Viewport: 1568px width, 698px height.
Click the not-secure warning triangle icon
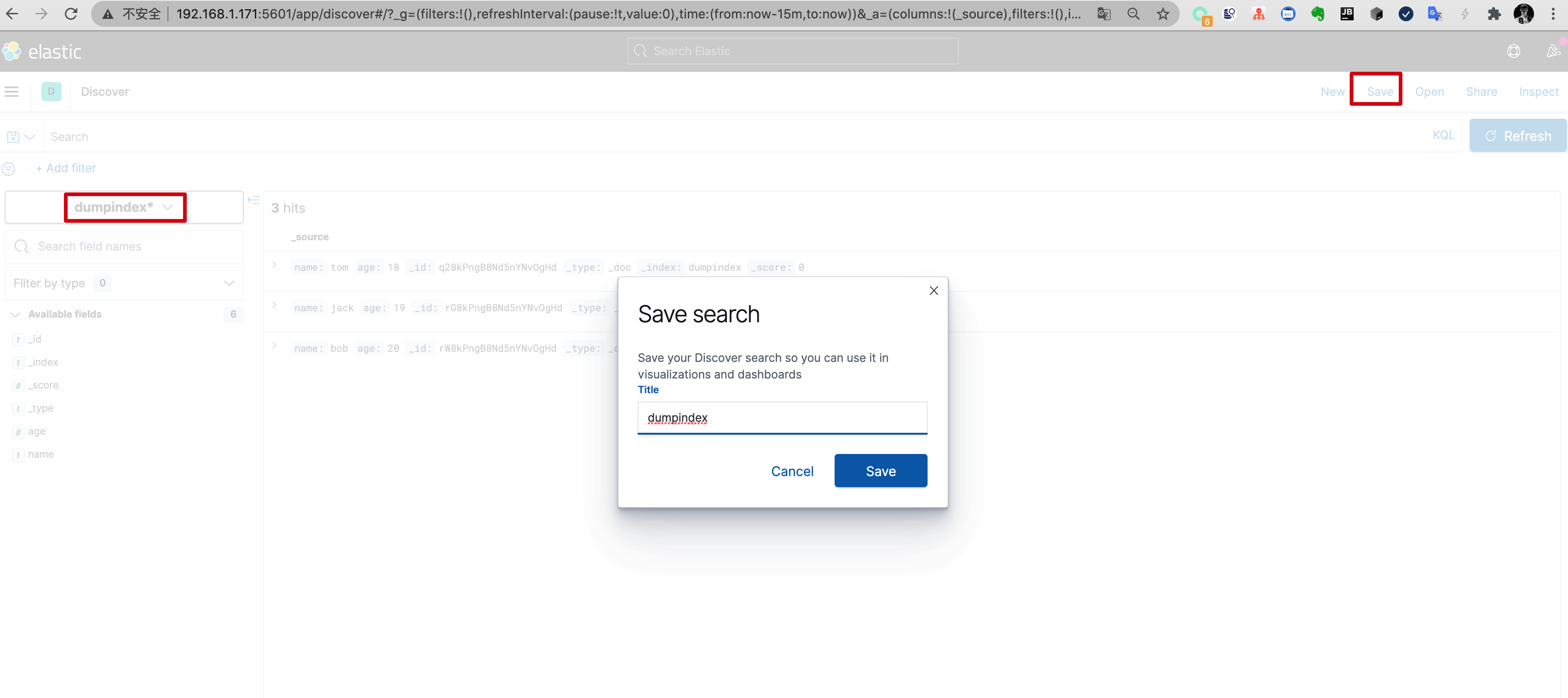[108, 14]
